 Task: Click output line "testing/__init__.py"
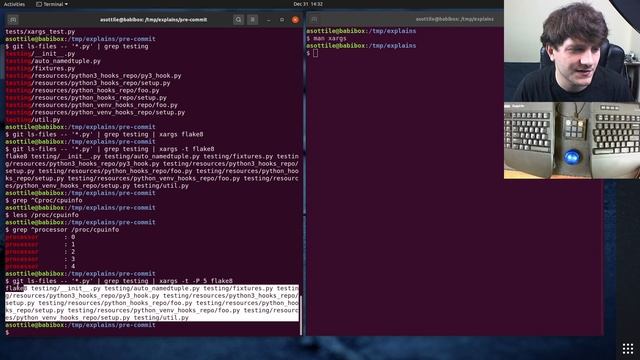pos(40,53)
